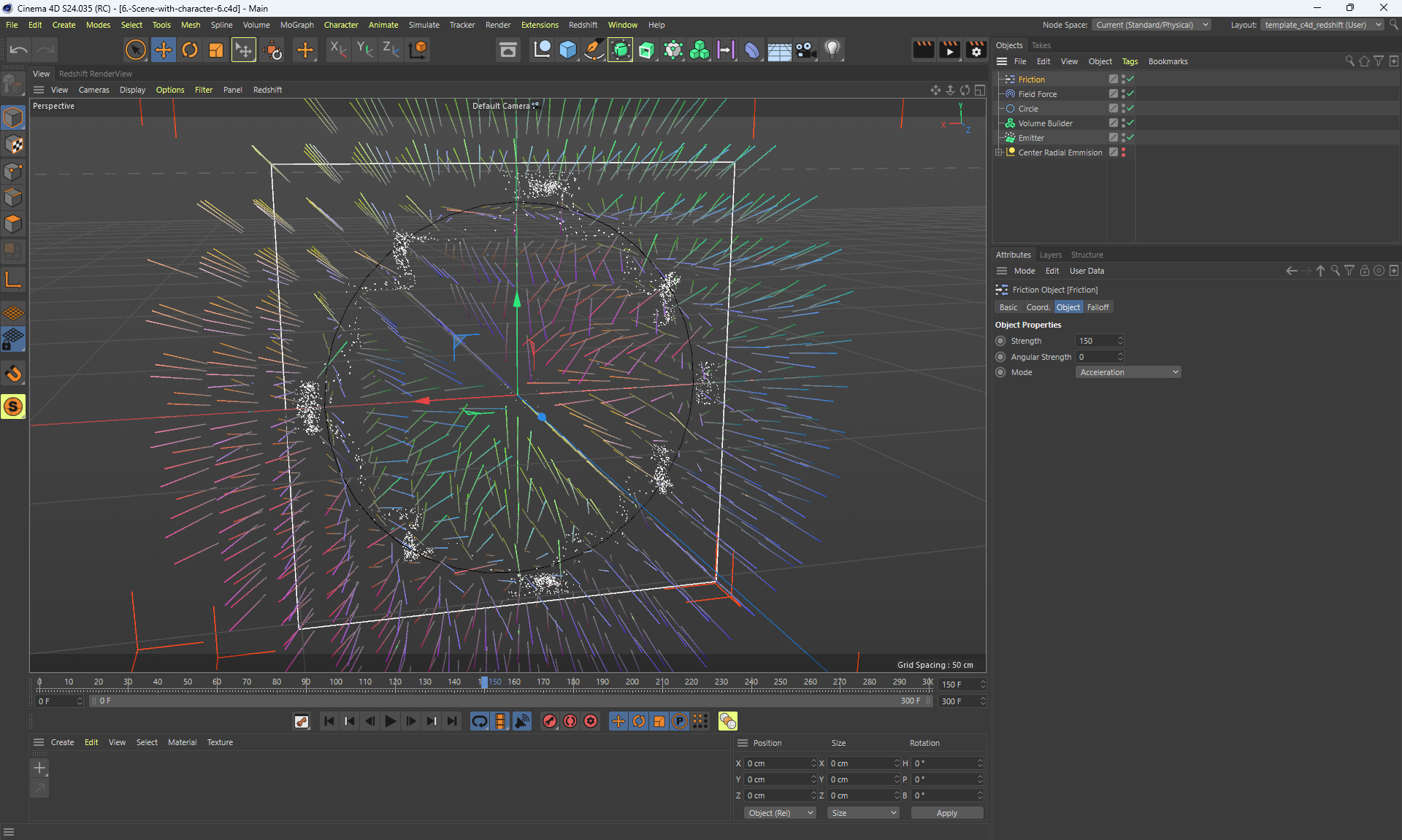1402x840 pixels.
Task: Toggle the Record Active Objects button
Action: click(550, 721)
